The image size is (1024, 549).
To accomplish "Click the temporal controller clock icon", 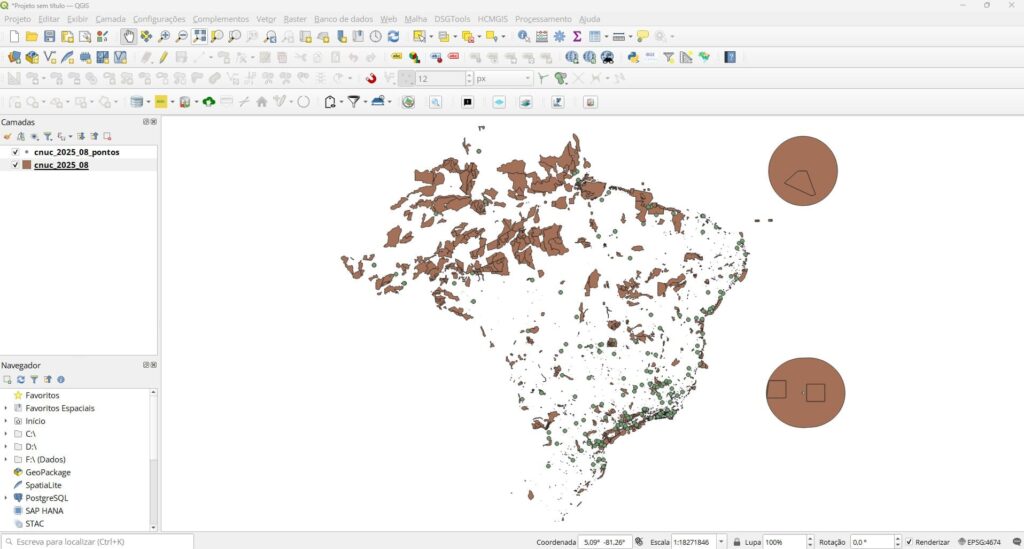I will click(376, 37).
